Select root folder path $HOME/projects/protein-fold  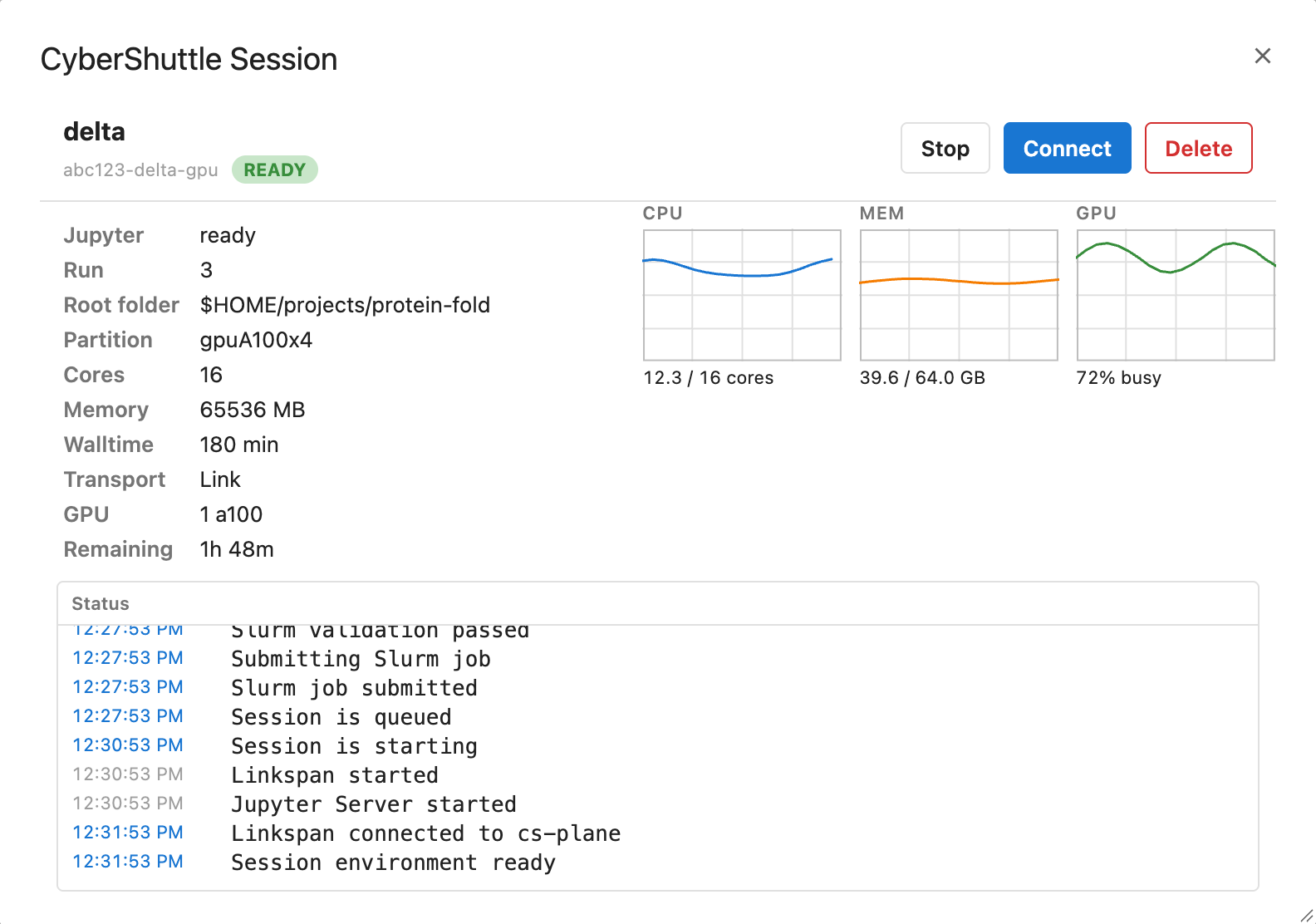click(345, 305)
